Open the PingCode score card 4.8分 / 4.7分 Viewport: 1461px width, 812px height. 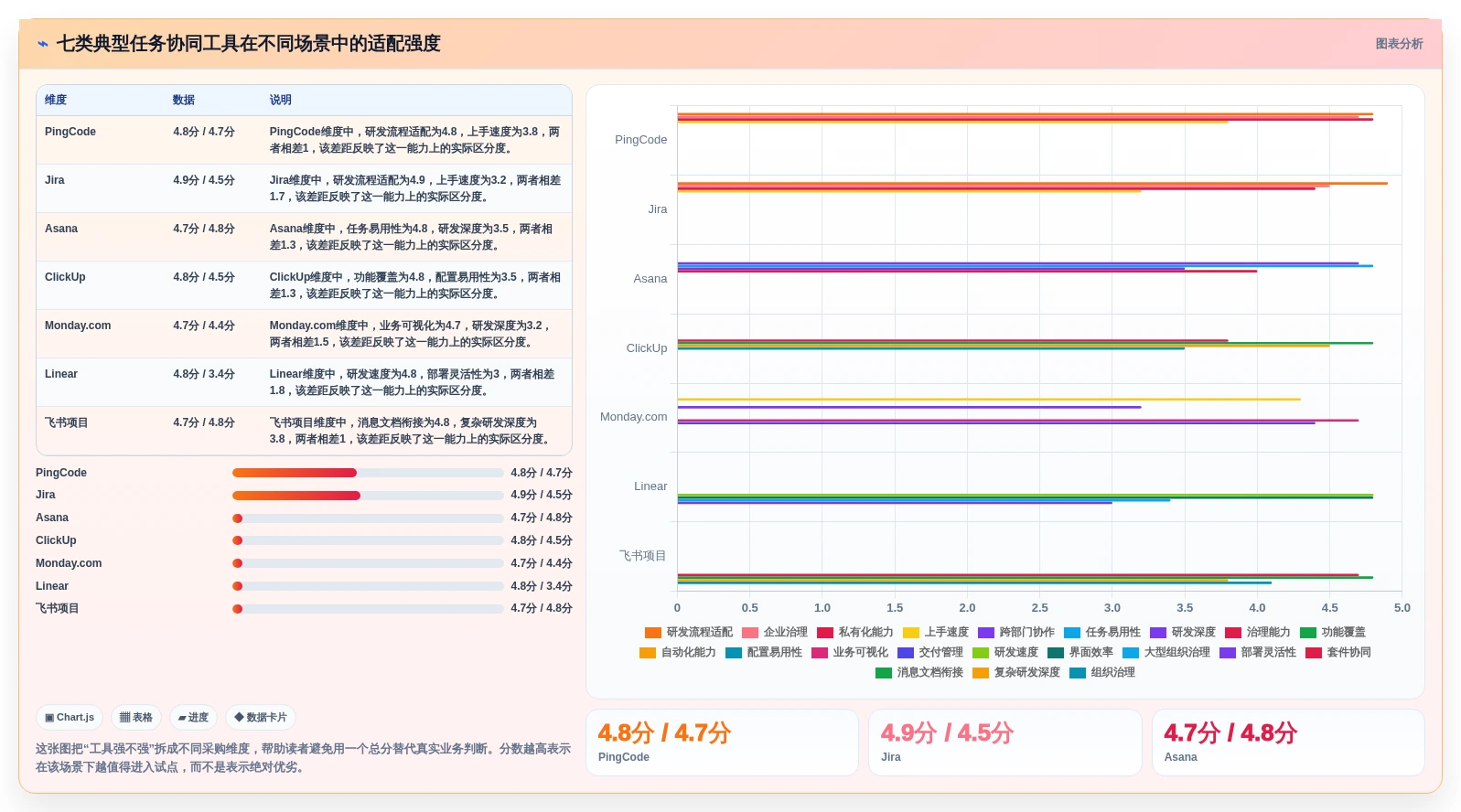722,743
